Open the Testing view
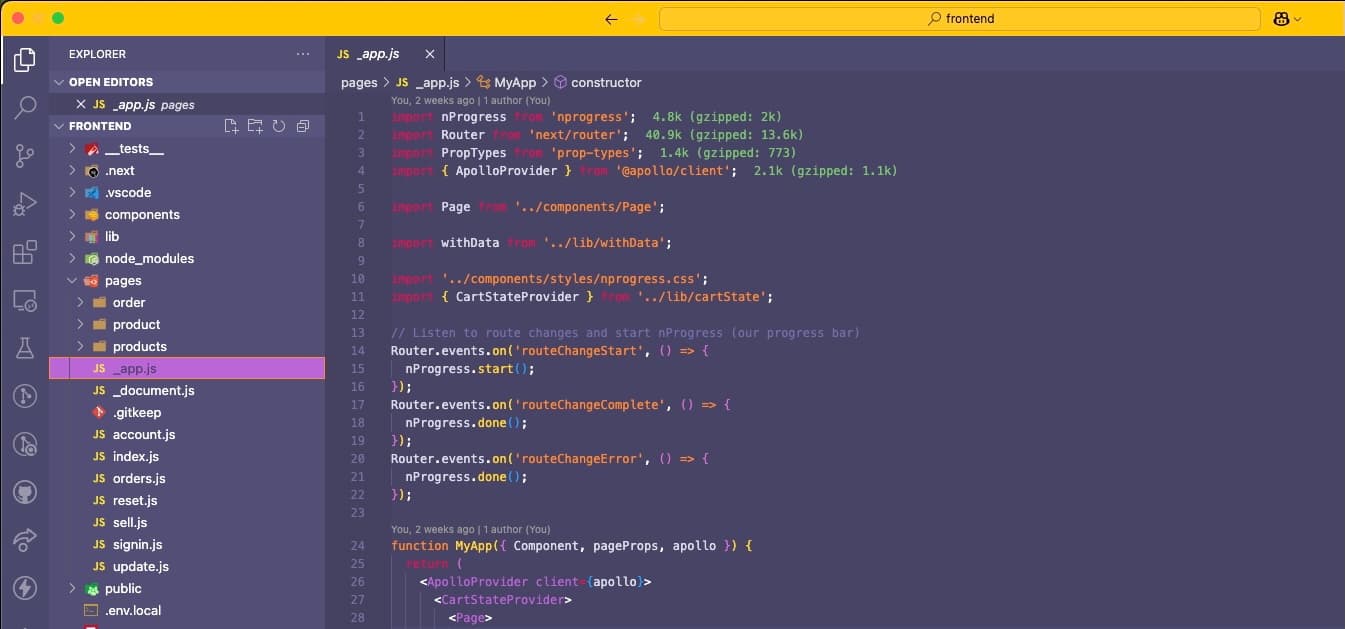The image size is (1345, 629). (24, 348)
